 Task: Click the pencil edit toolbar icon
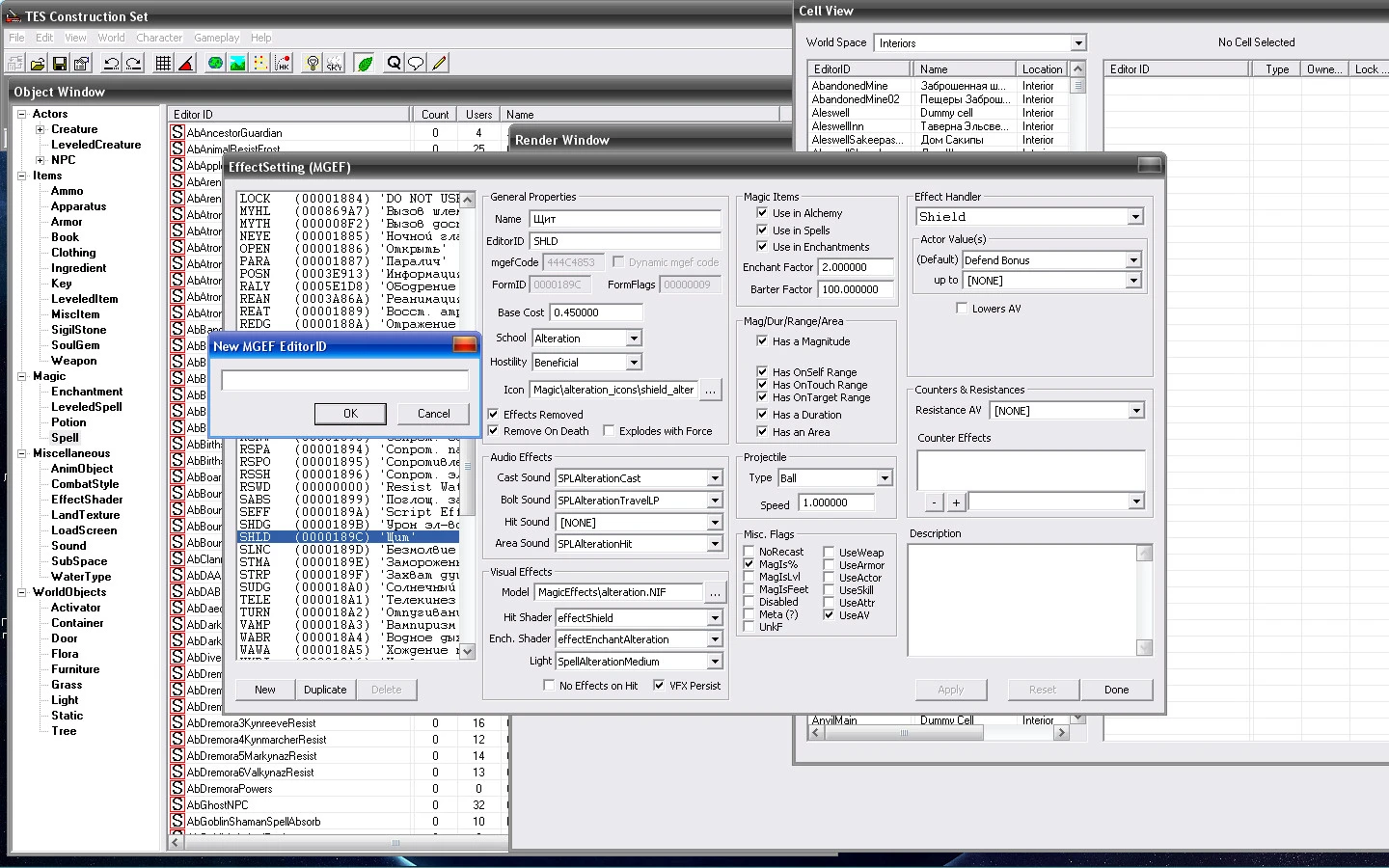coord(439,64)
